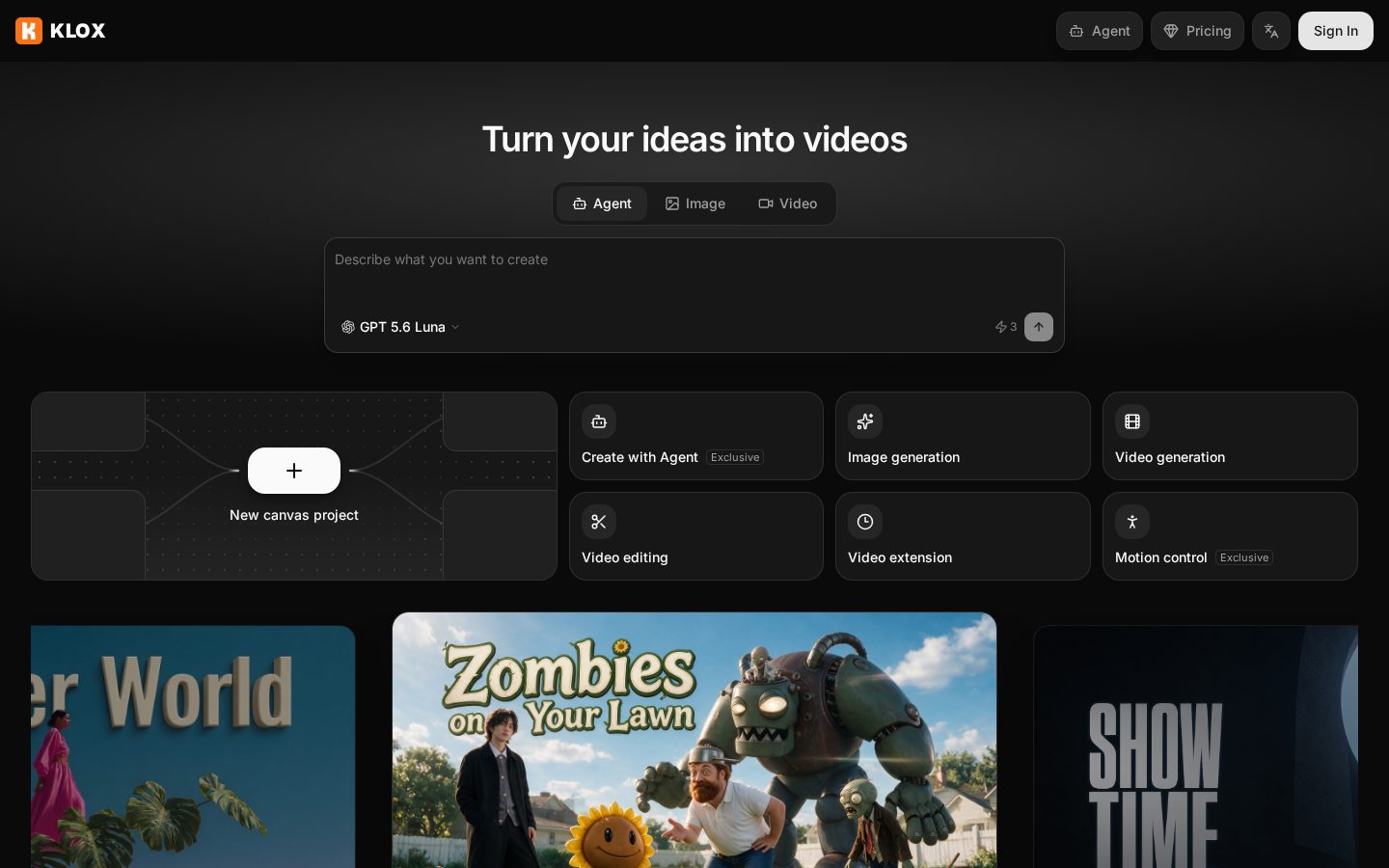The width and height of the screenshot is (1389, 868).
Task: Click the robot icon on Create with Agent
Action: click(599, 421)
